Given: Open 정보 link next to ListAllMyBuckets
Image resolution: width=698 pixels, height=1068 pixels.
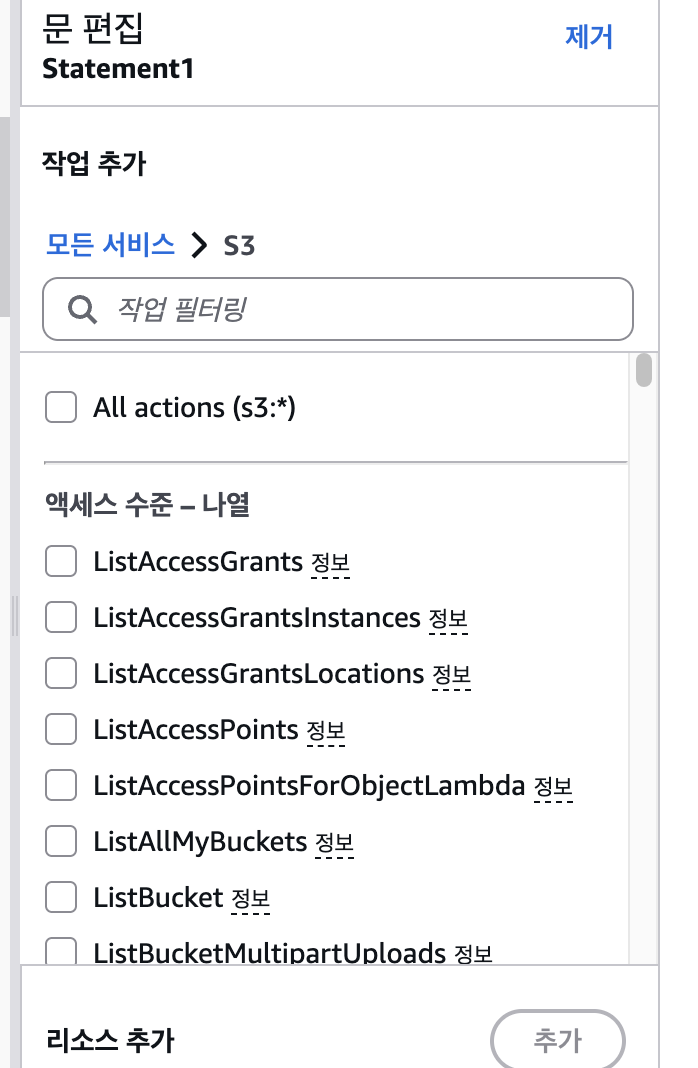Looking at the screenshot, I should point(334,844).
